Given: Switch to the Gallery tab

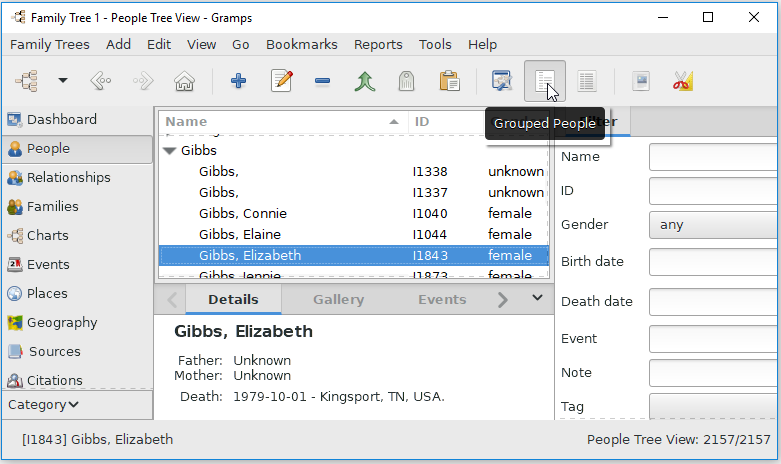Looking at the screenshot, I should [338, 300].
